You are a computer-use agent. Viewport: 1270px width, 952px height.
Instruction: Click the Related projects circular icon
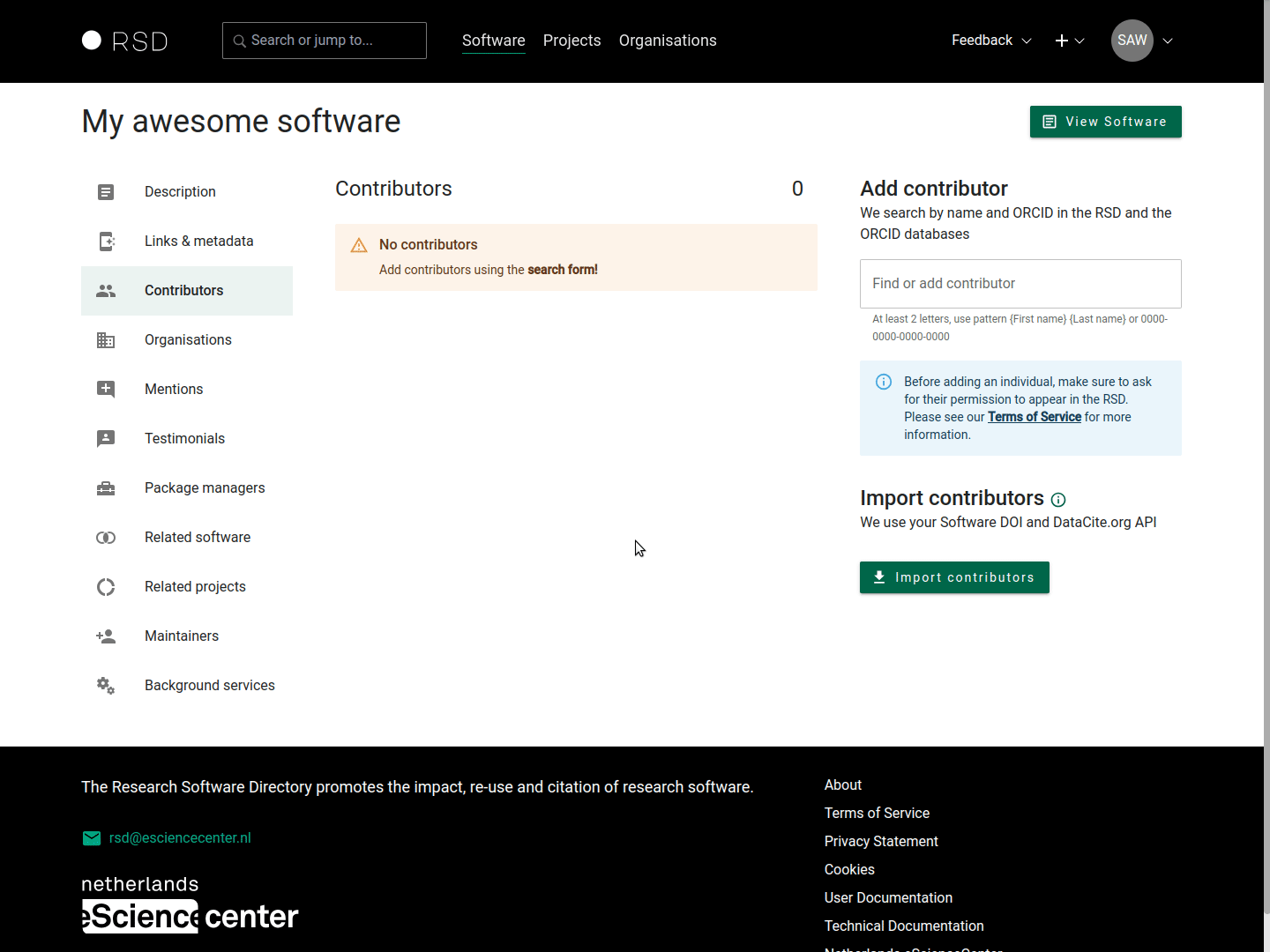(106, 587)
